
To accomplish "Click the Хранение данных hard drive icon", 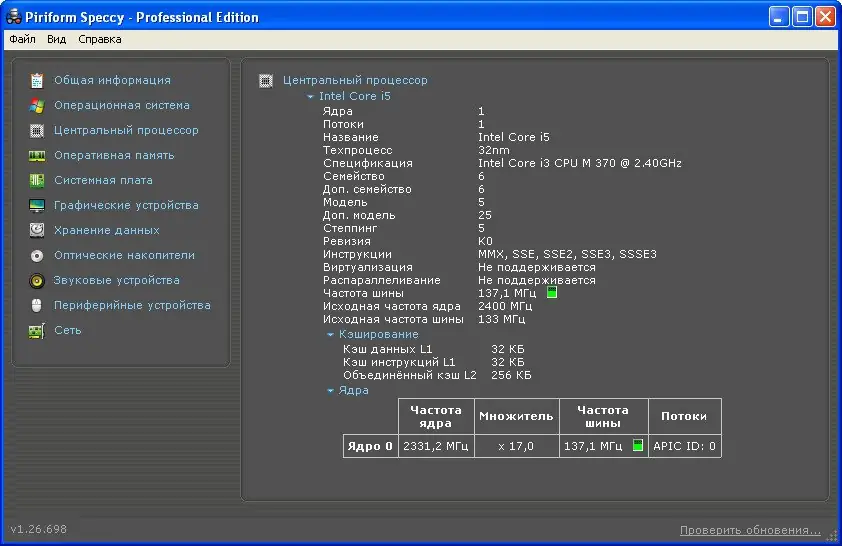I will click(37, 230).
